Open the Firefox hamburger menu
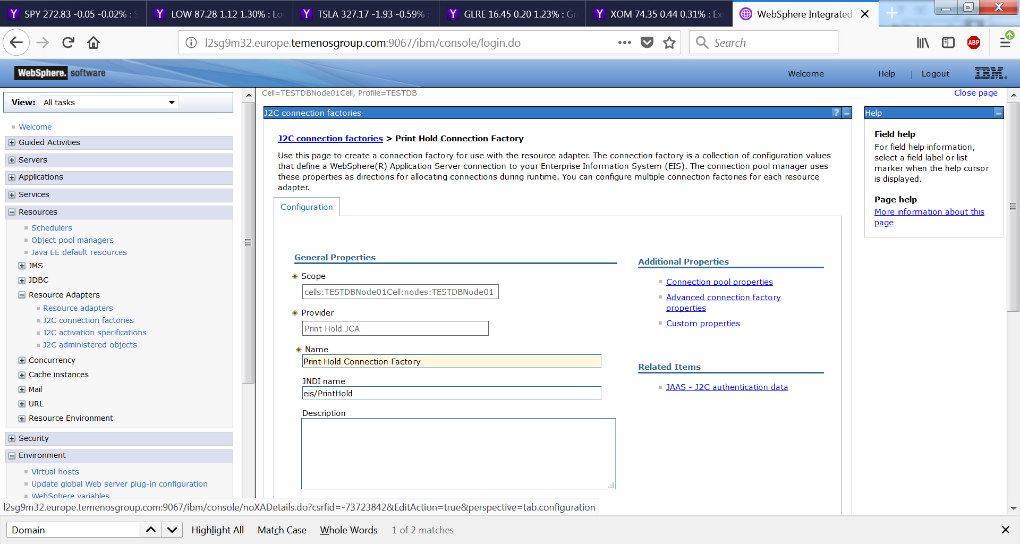The width and height of the screenshot is (1020, 544). 1004,43
